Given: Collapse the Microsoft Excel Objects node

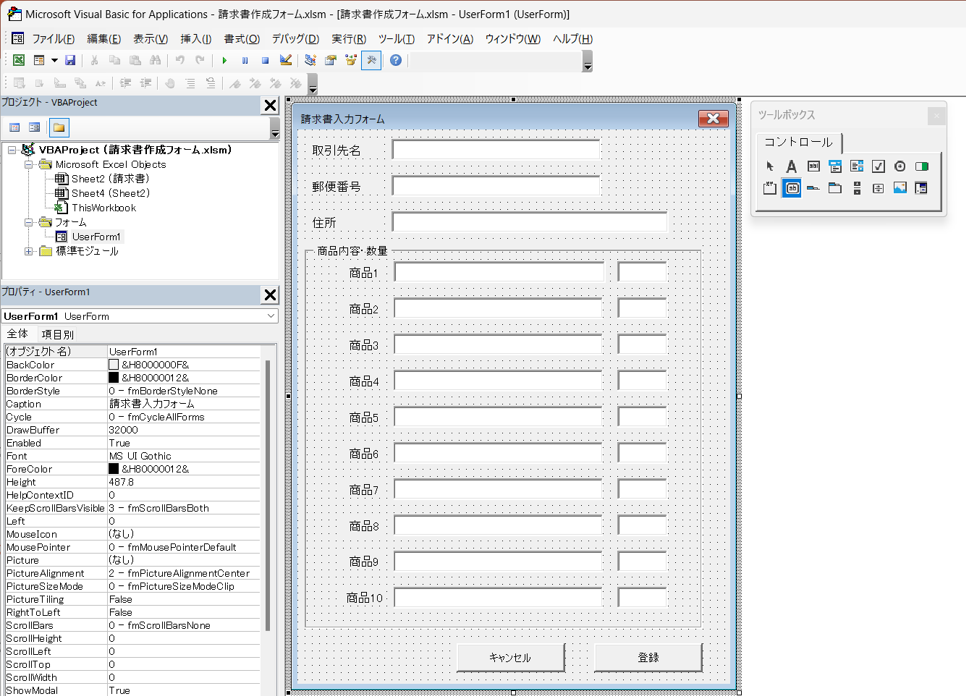Looking at the screenshot, I should 29,164.
